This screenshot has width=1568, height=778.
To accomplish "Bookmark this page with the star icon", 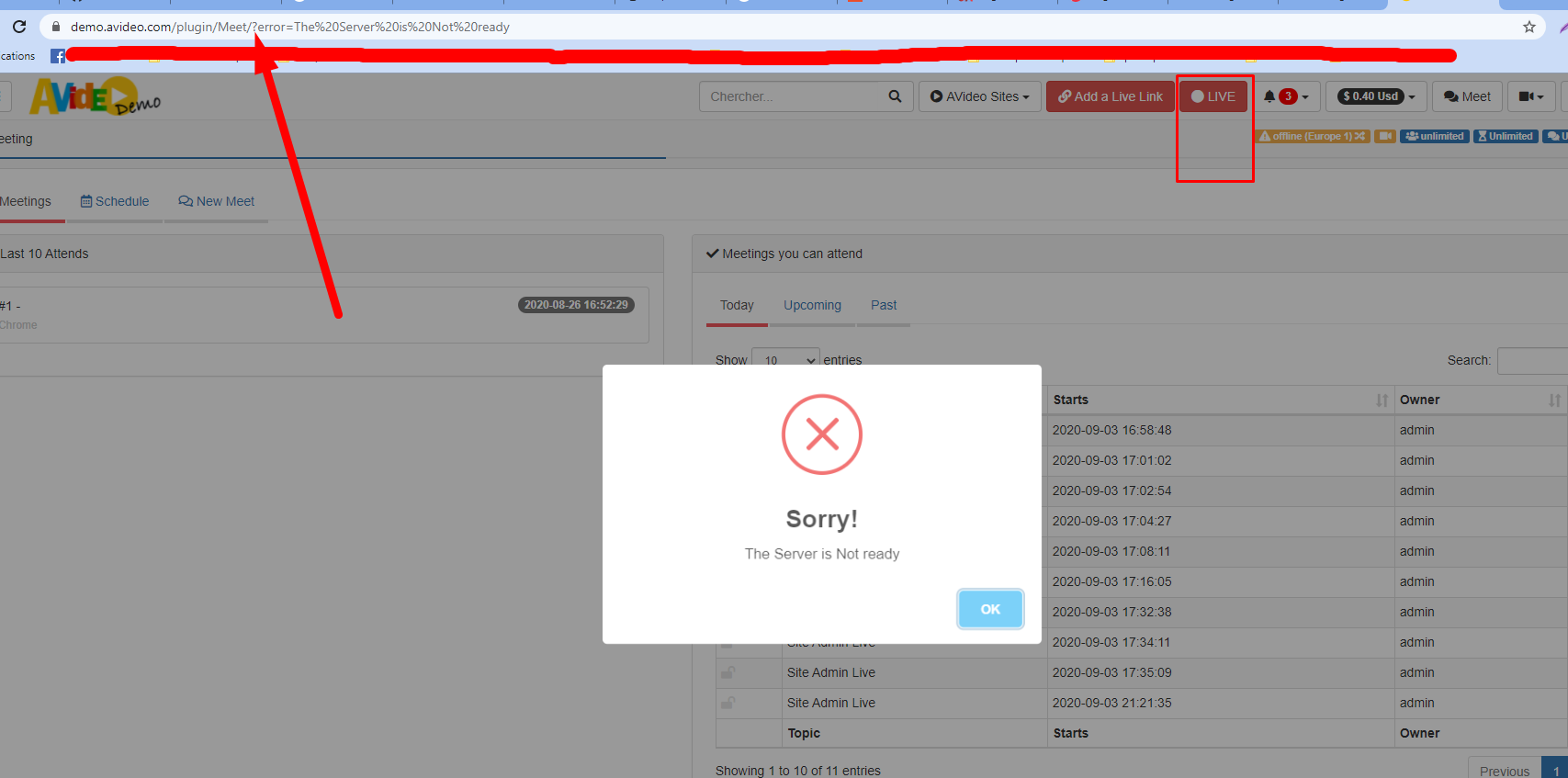I will [1529, 27].
